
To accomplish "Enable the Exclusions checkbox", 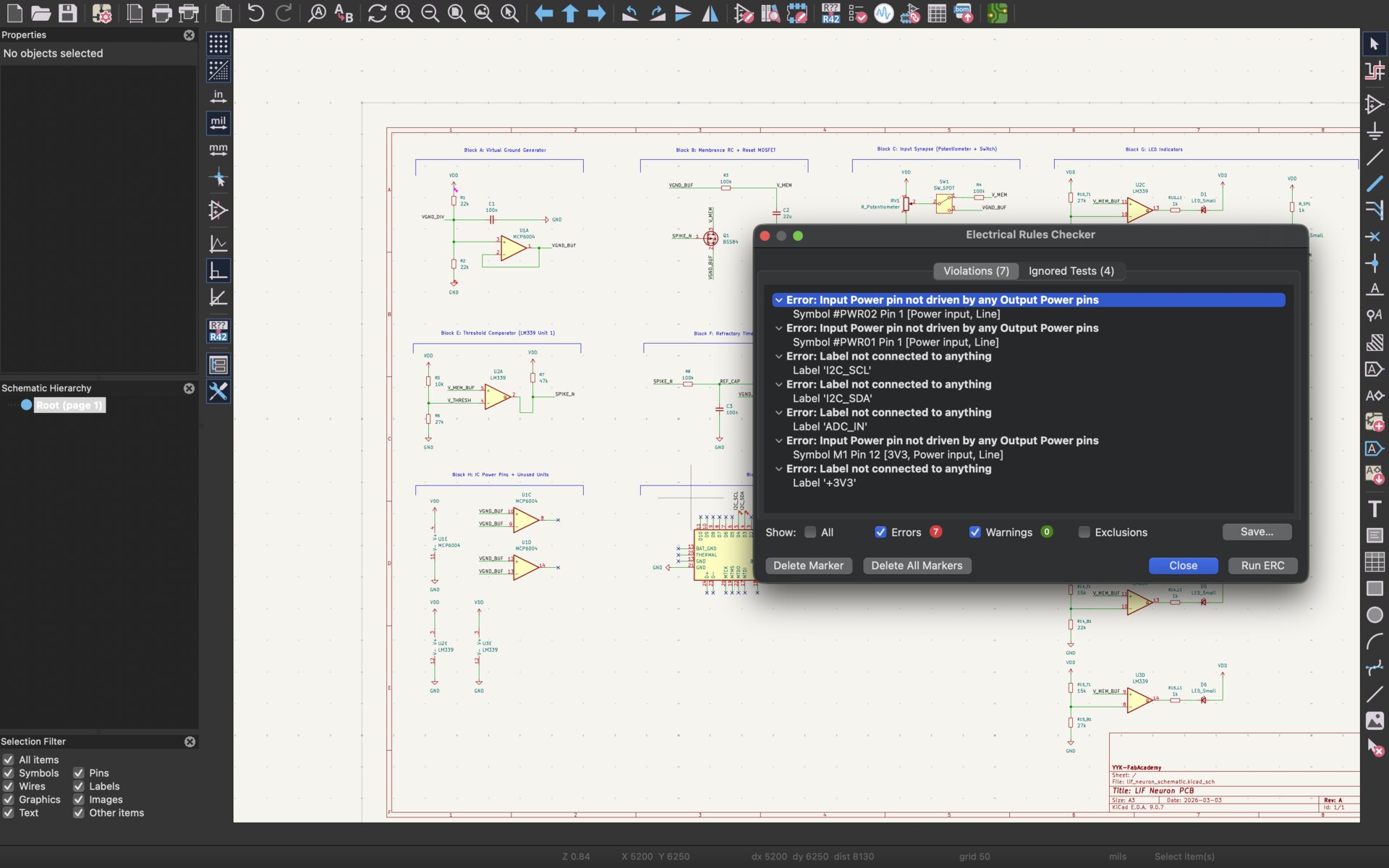I will click(x=1084, y=532).
